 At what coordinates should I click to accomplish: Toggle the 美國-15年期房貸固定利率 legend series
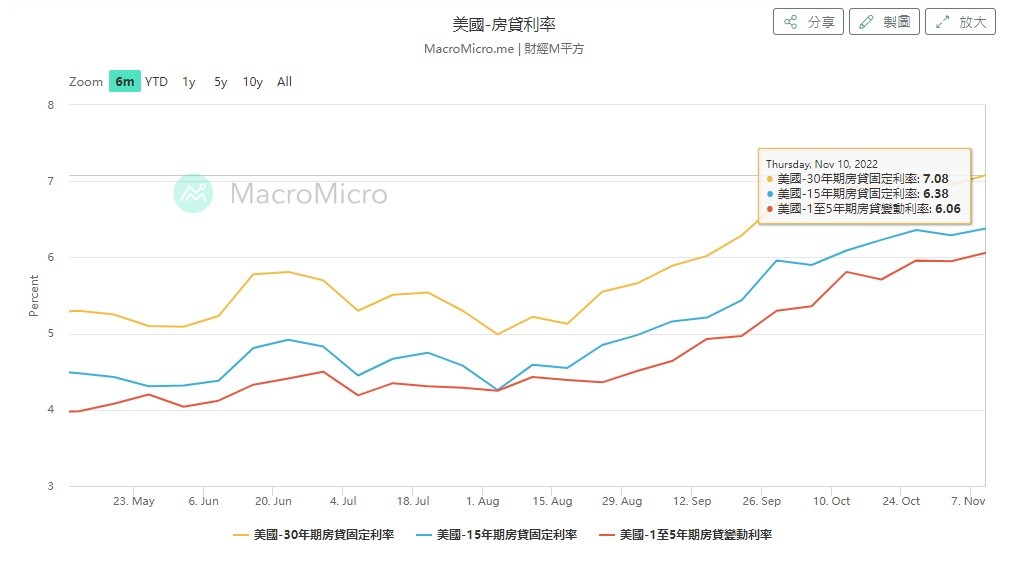[x=497, y=535]
